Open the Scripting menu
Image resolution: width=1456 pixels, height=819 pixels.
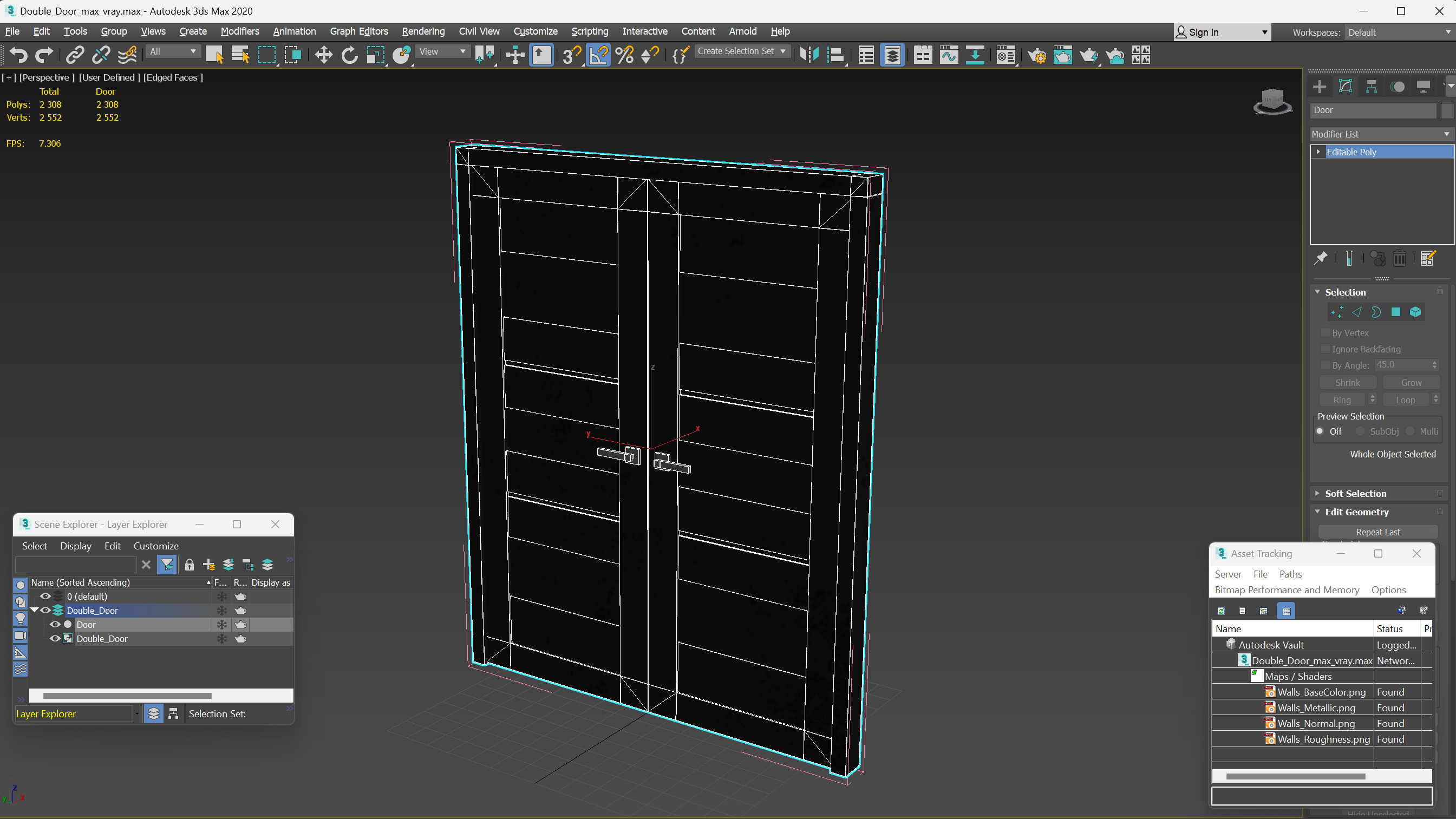click(x=590, y=31)
